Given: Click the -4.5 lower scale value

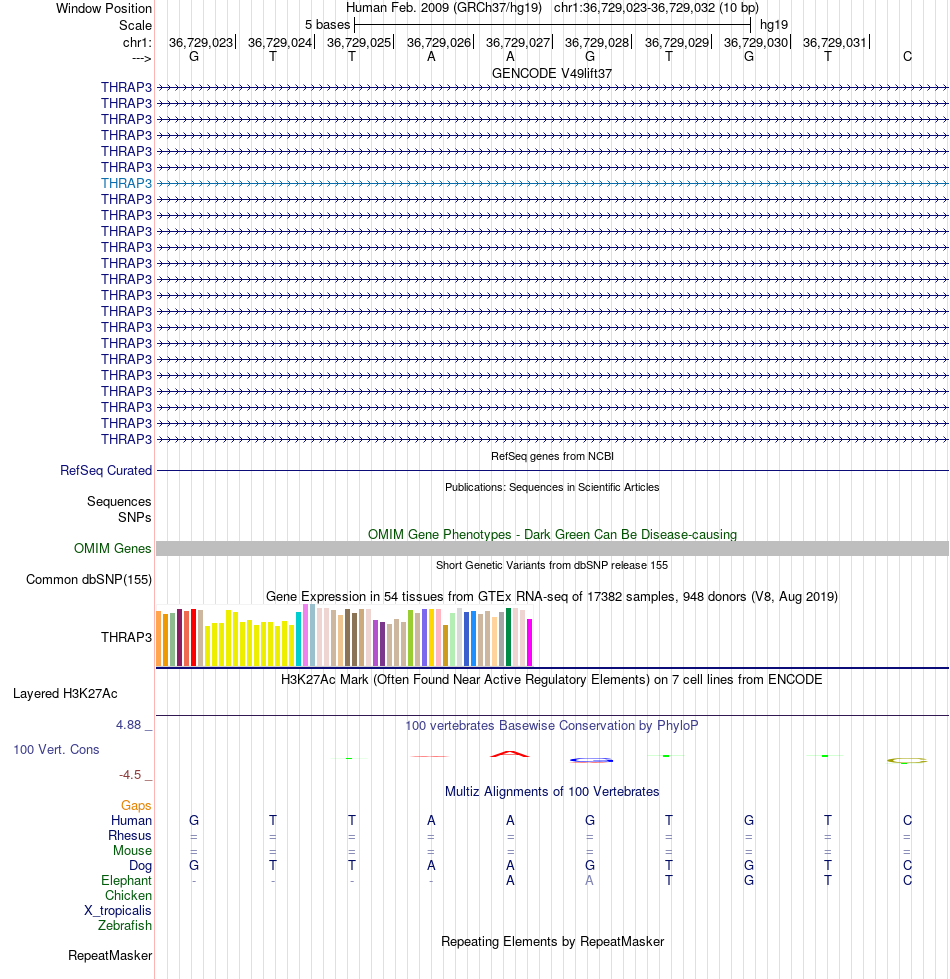Looking at the screenshot, I should [130, 774].
